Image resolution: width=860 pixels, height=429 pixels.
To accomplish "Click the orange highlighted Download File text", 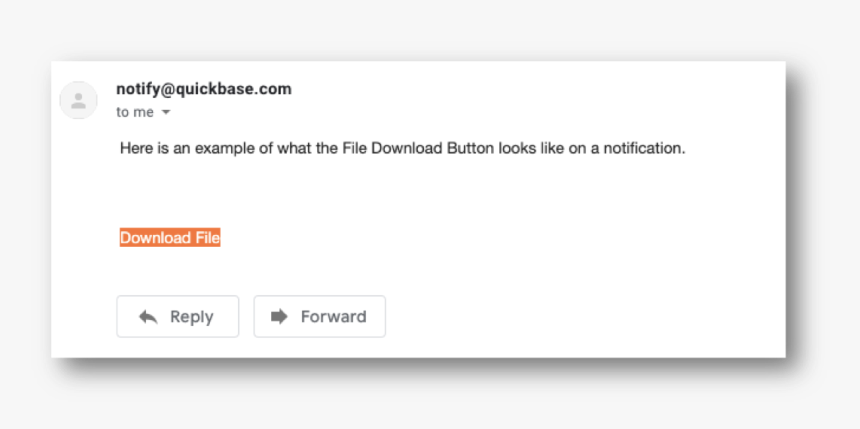I will coord(170,238).
